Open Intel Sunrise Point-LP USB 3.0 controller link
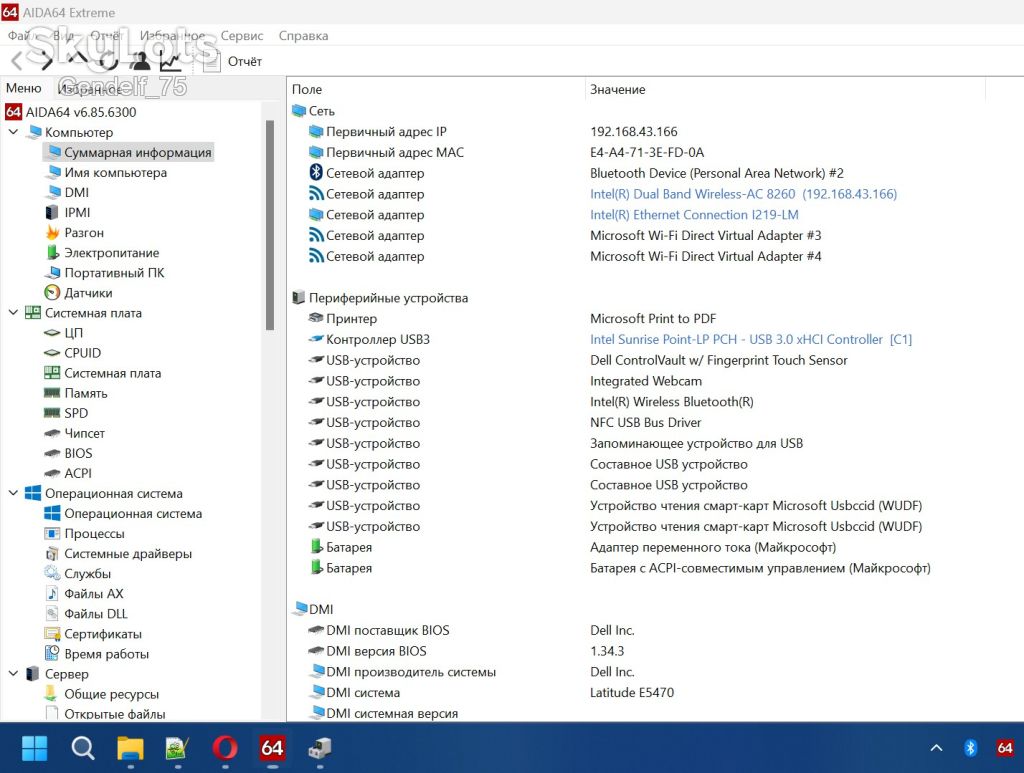Viewport: 1024px width, 773px height. (751, 339)
